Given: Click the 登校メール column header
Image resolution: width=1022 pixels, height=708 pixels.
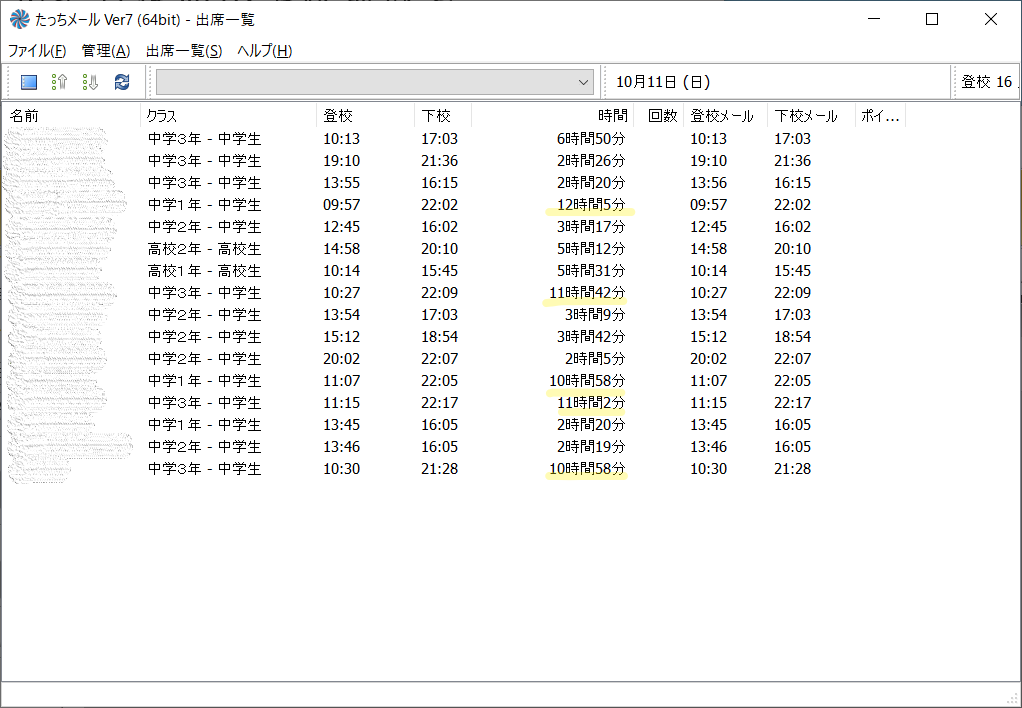Looking at the screenshot, I should coord(725,116).
